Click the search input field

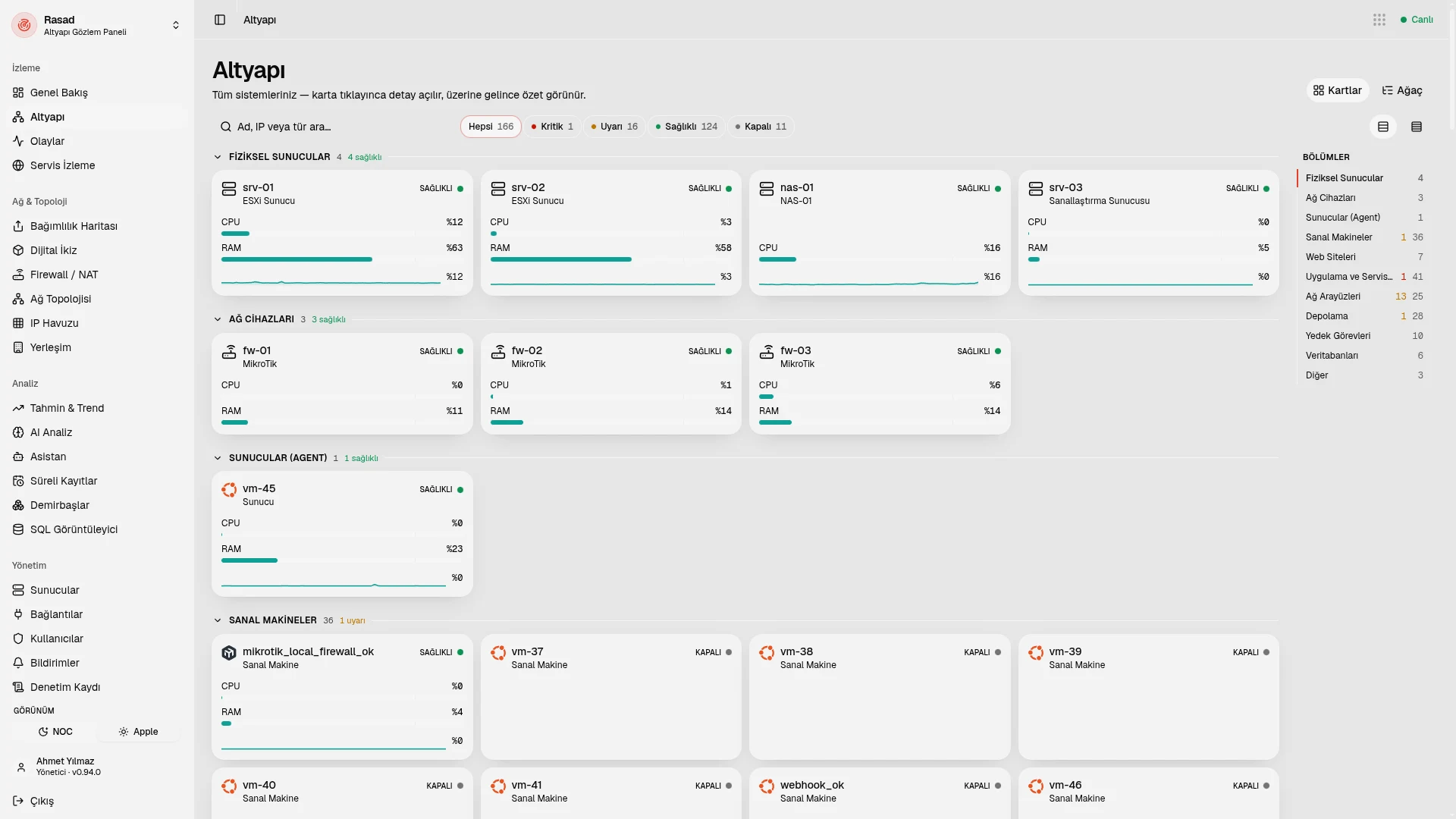(334, 127)
